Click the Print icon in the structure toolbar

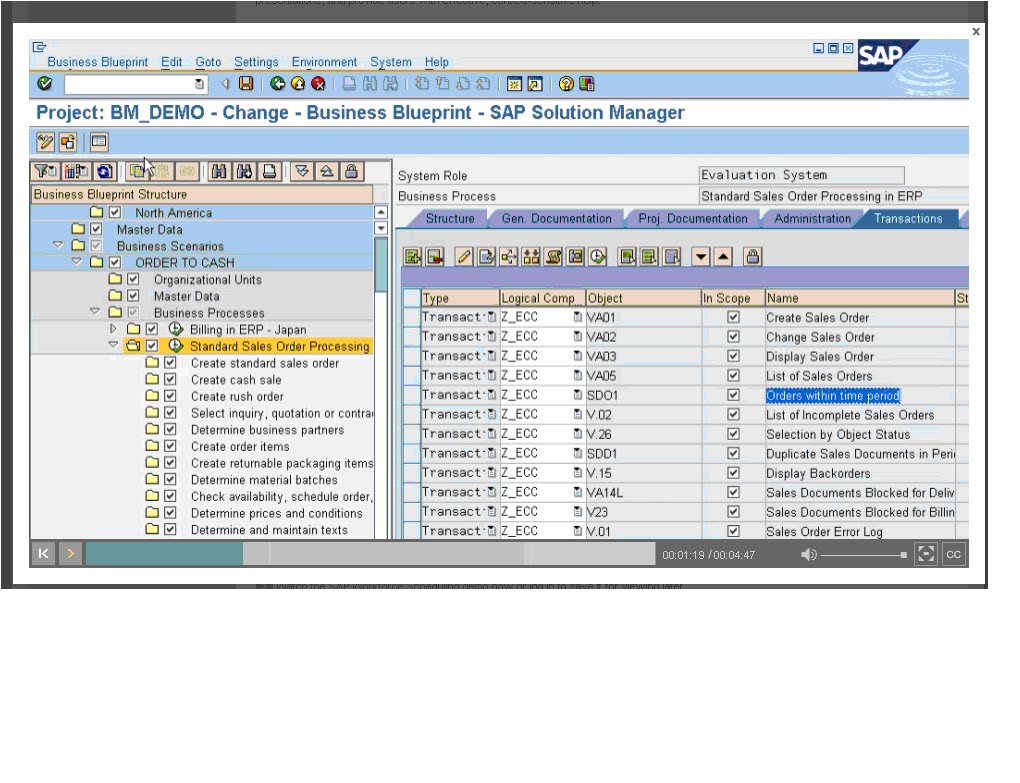click(x=268, y=172)
